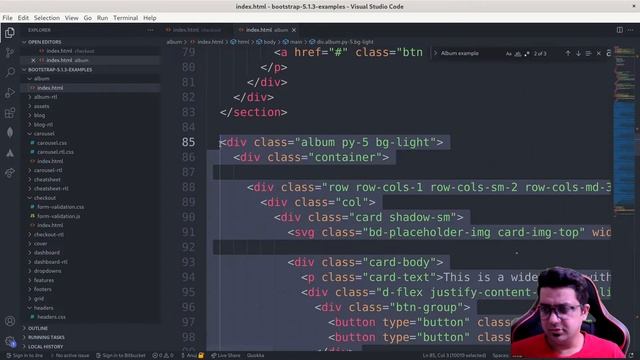
Task: Expand the Running Tasks section
Action: (x=46, y=338)
